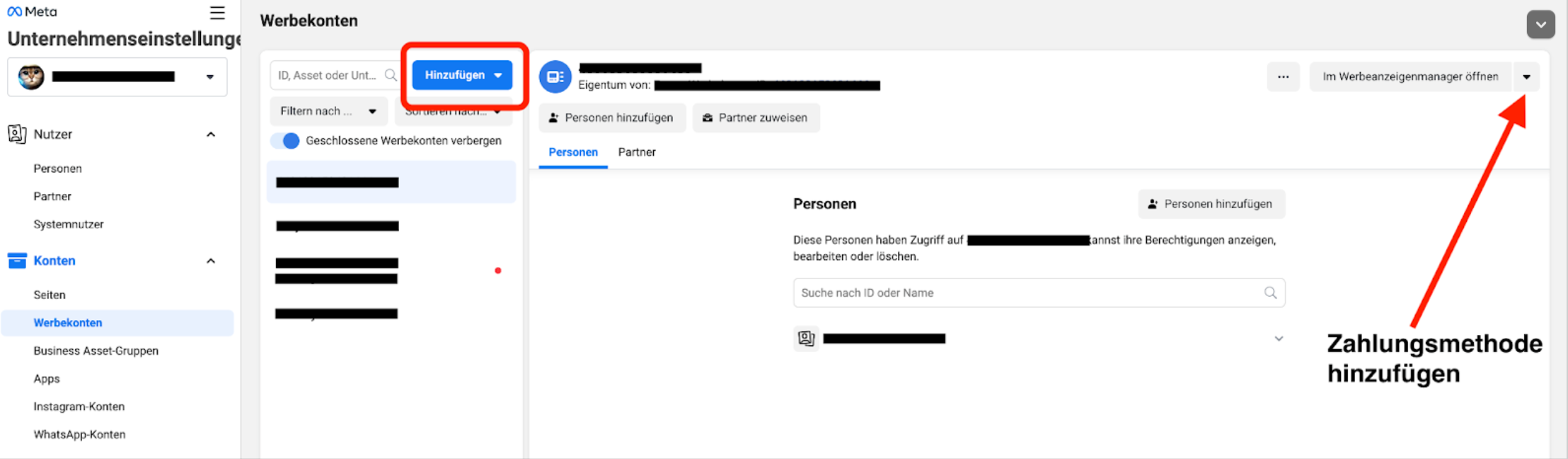Click the Suche nach ID oder Name field
Viewport: 1568px width, 459px height.
(1026, 293)
